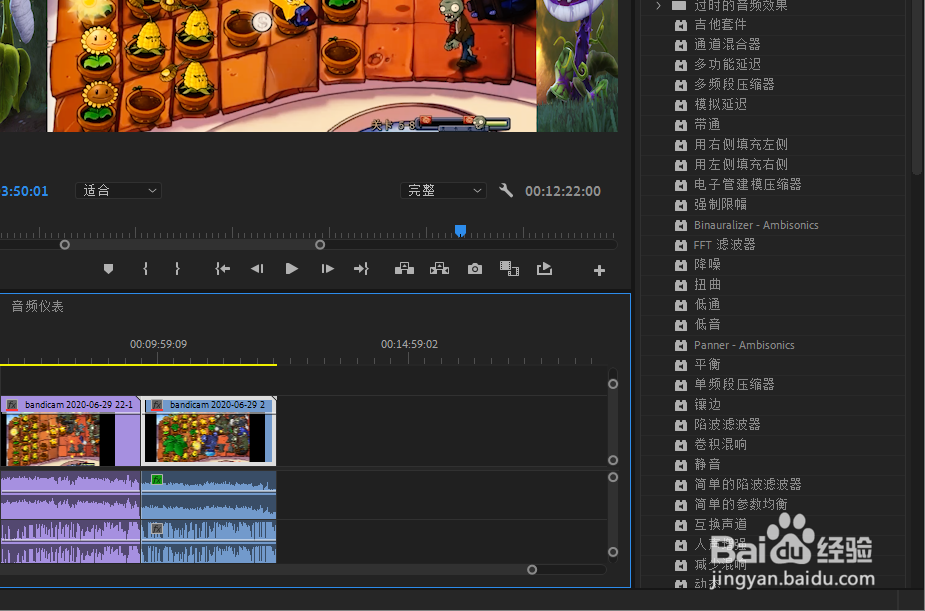Click the export share icon
Image resolution: width=925 pixels, height=611 pixels.
[x=544, y=269]
